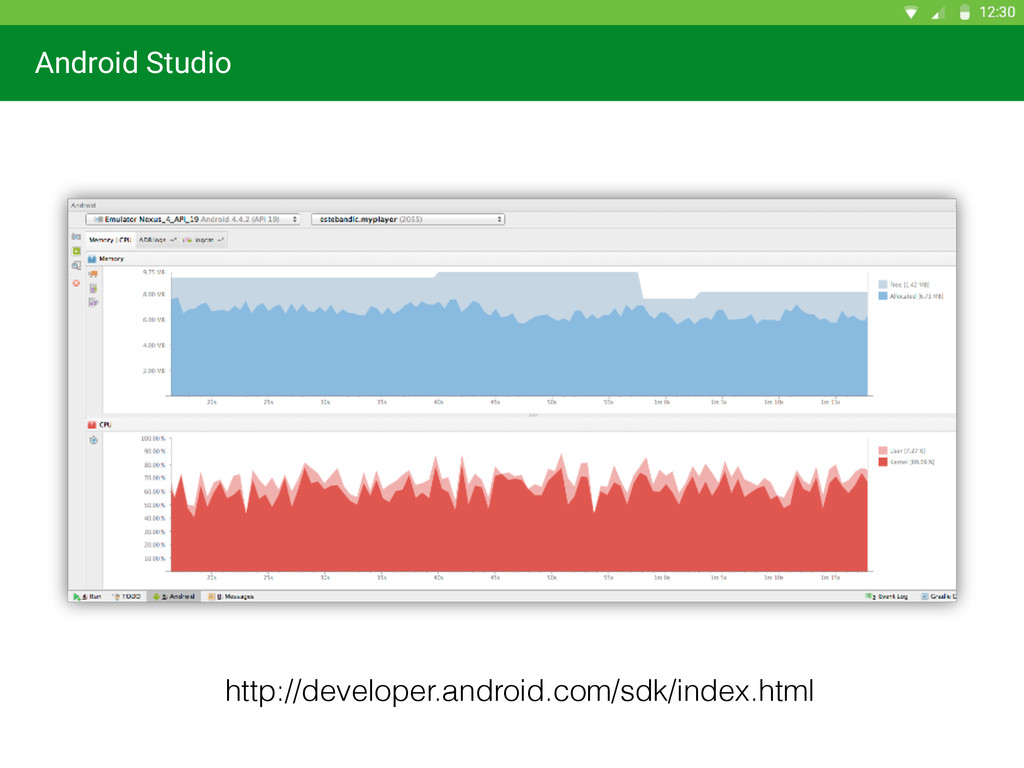
Task: Click the Android Studio screenshot thumbnail
Action: [512, 400]
